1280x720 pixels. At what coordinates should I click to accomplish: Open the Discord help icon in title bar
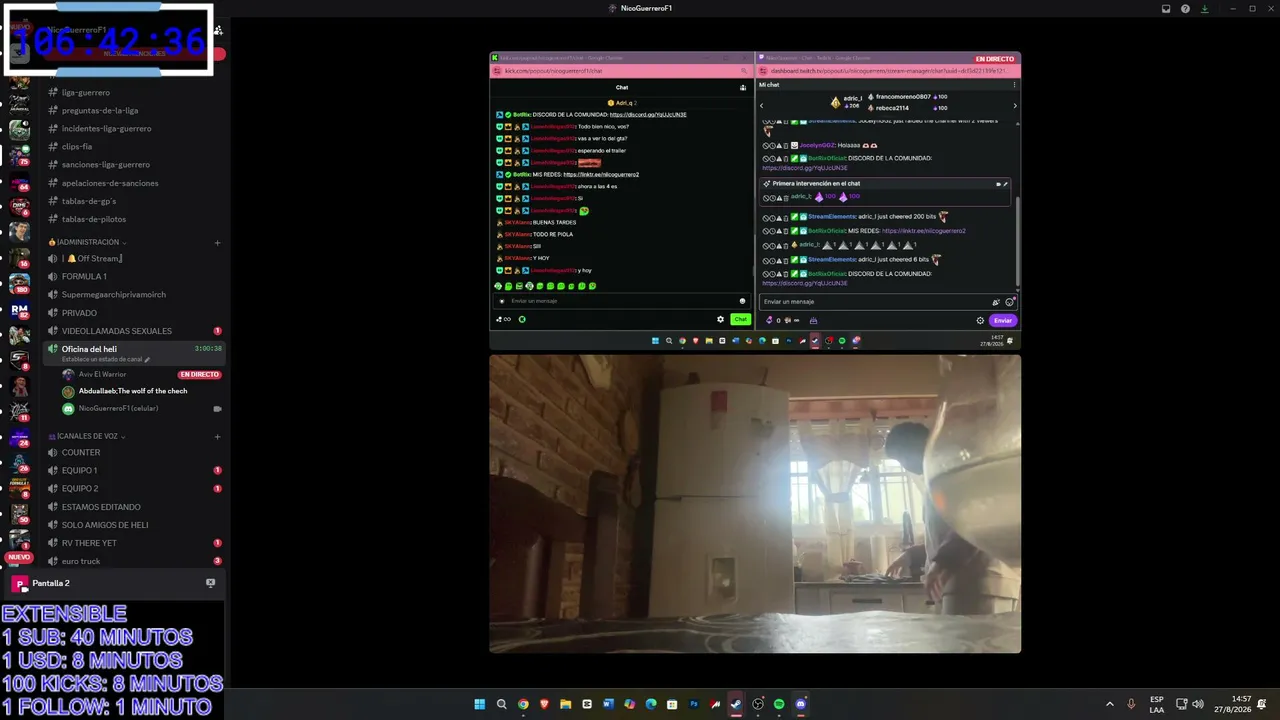1185,9
